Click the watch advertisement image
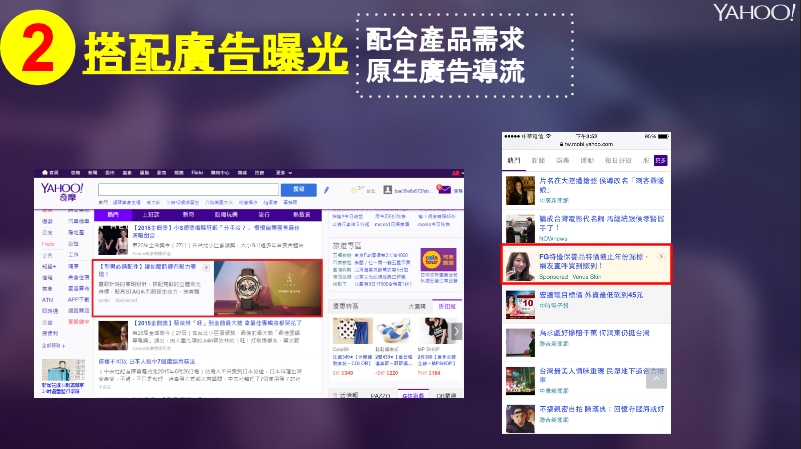801x449 pixels. pos(266,287)
